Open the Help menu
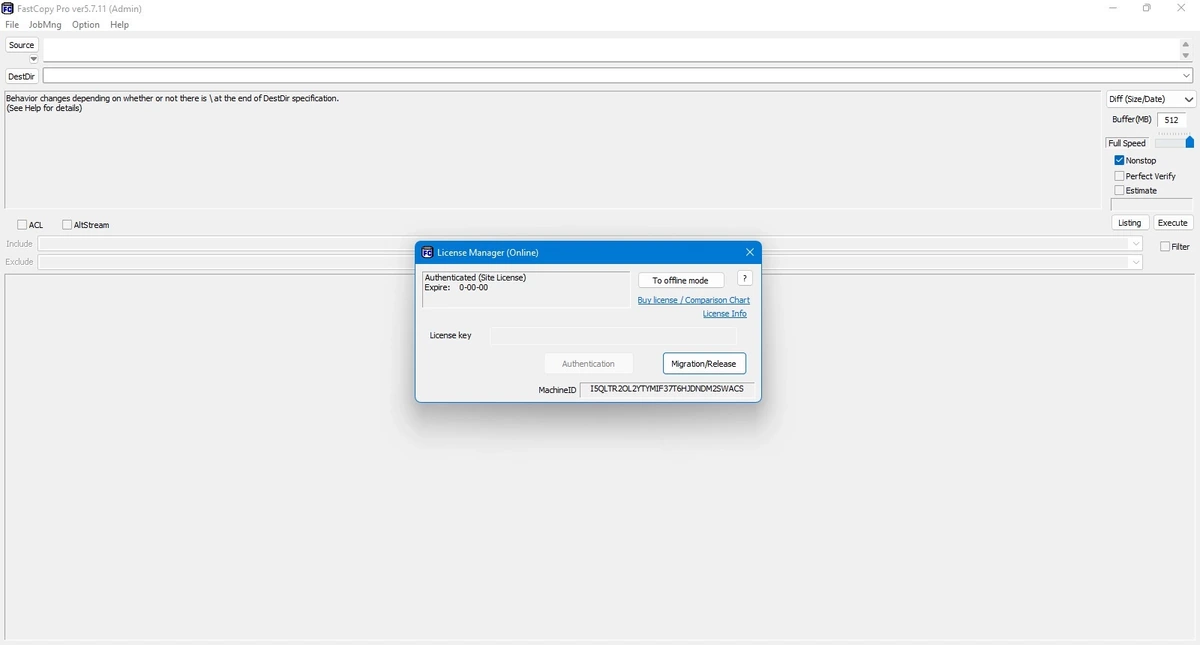The image size is (1200, 645). [x=119, y=24]
